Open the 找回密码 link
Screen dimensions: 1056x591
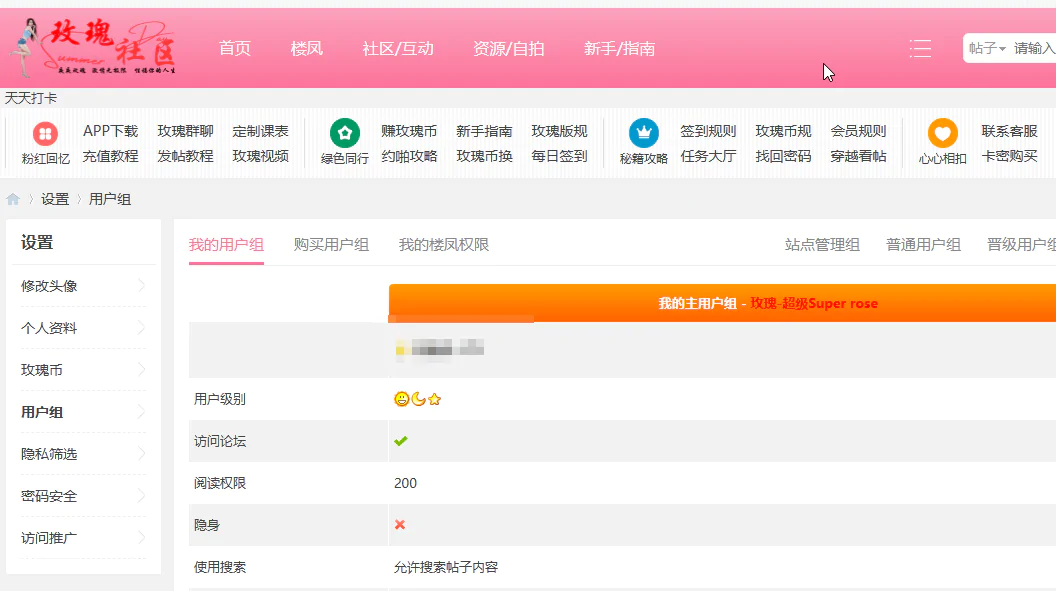coord(783,156)
